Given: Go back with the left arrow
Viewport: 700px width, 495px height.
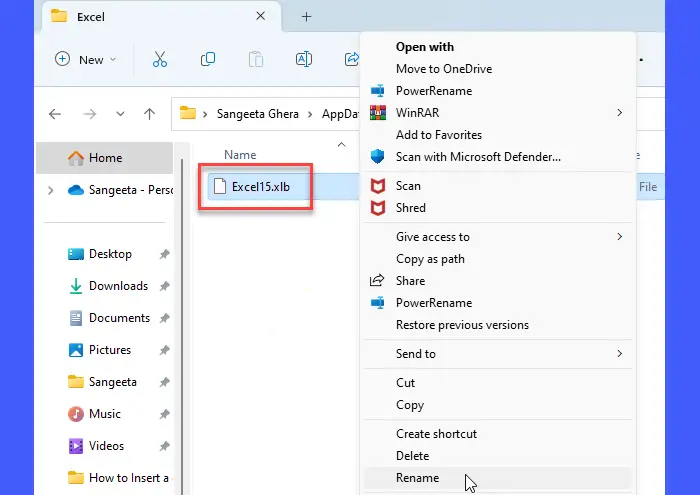Looking at the screenshot, I should (55, 114).
